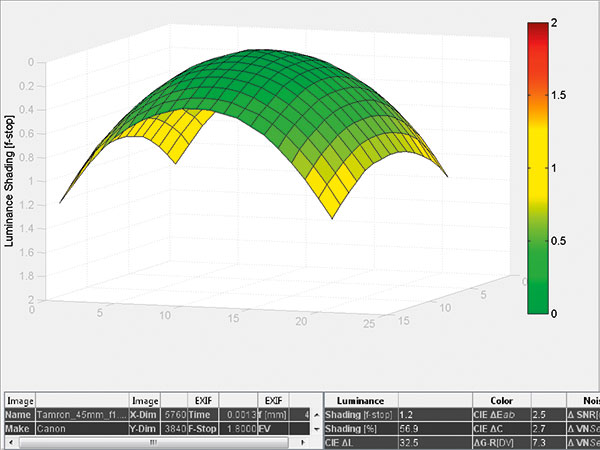Select the 'Shading [%]' label cell
This screenshot has height=450, width=600.
[x=361, y=429]
